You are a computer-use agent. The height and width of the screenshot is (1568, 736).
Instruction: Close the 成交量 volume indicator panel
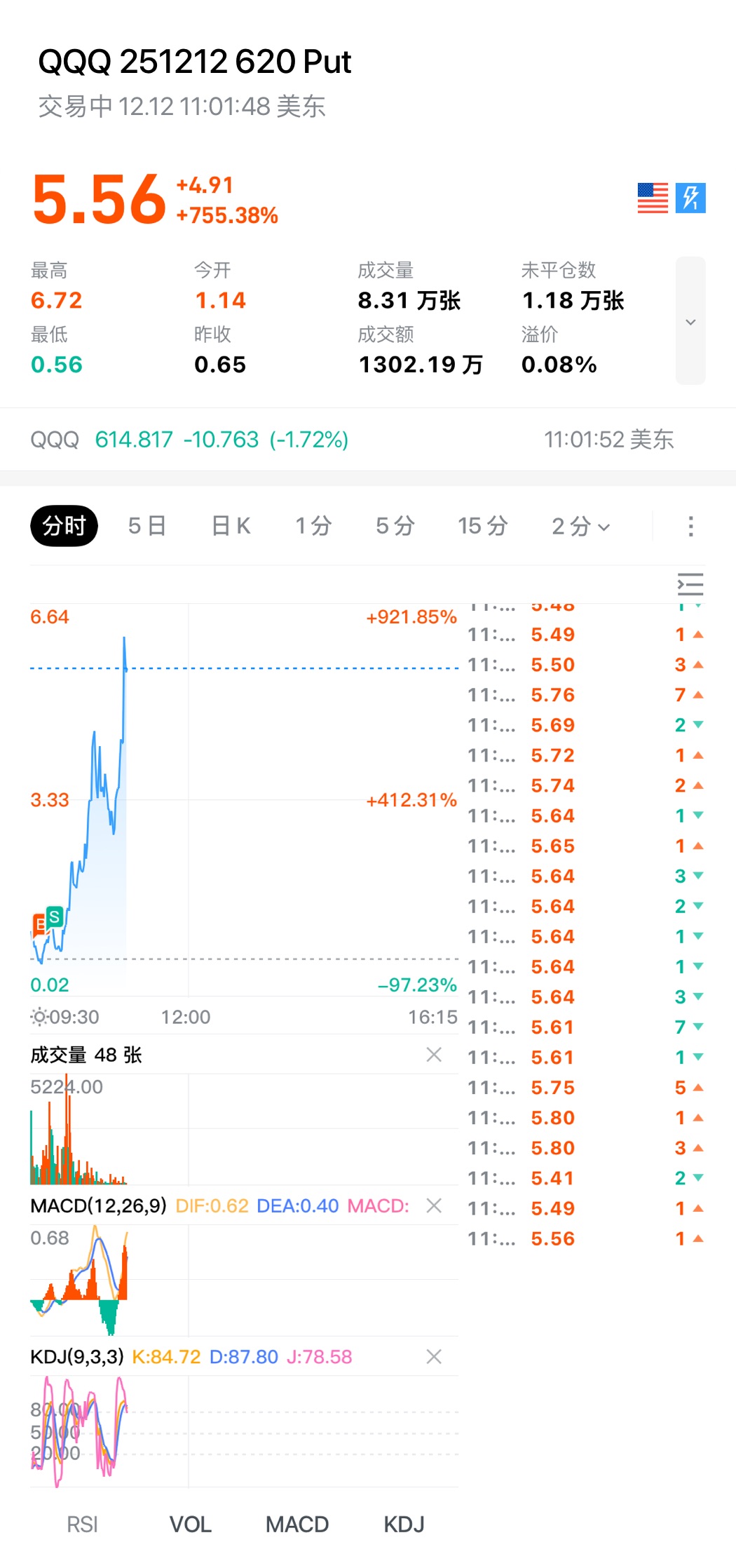(434, 1055)
